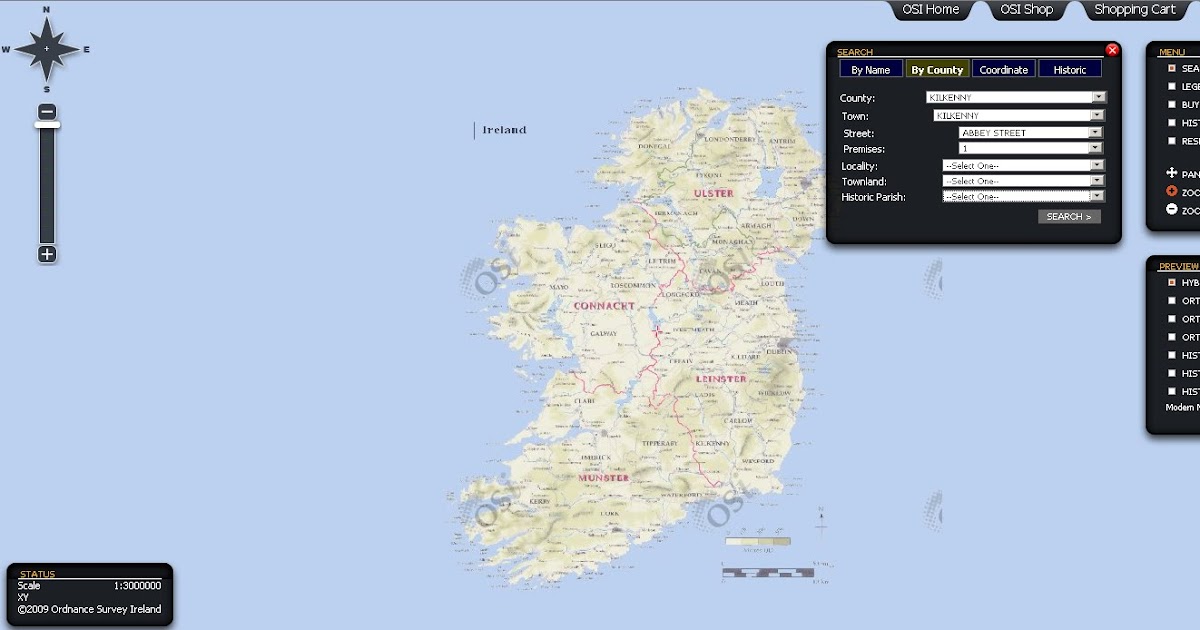
Task: Expand the Locality dropdown
Action: click(1023, 165)
